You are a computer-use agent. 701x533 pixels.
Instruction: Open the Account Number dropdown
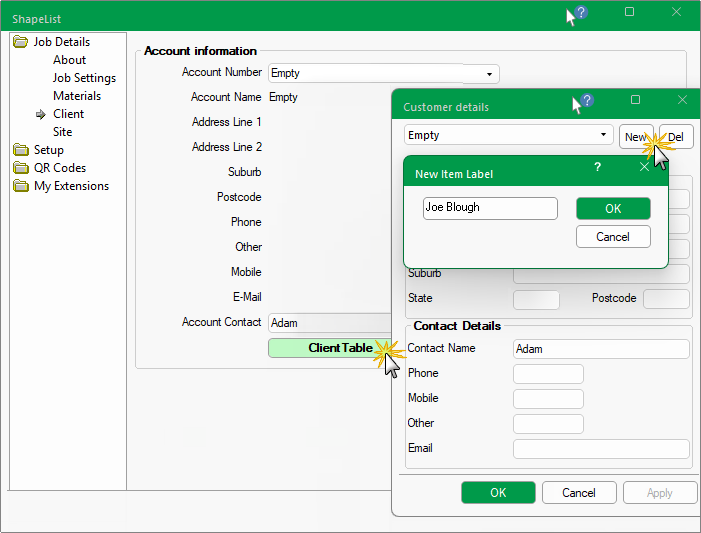[489, 74]
